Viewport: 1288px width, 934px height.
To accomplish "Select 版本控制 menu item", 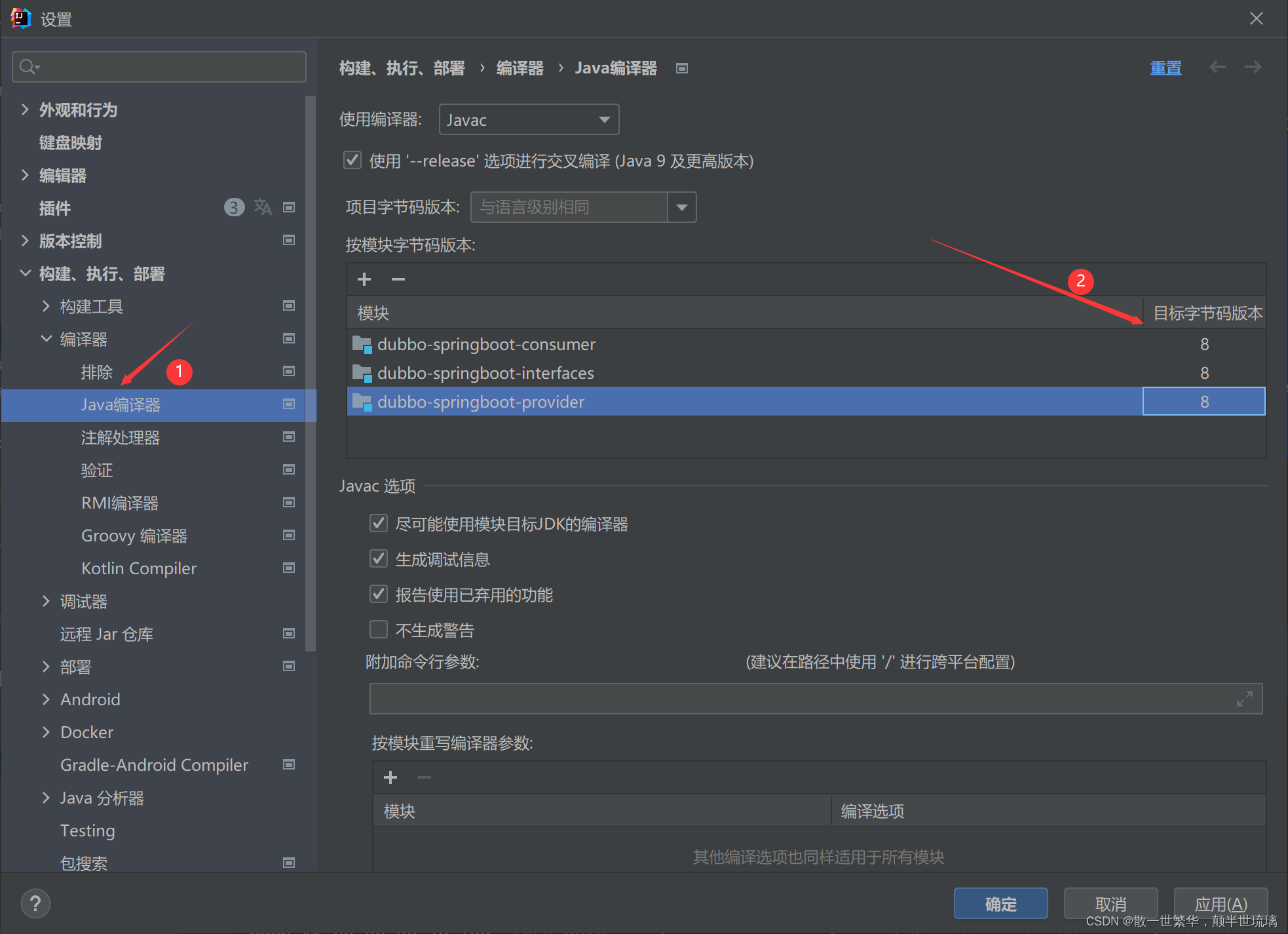I will click(70, 241).
